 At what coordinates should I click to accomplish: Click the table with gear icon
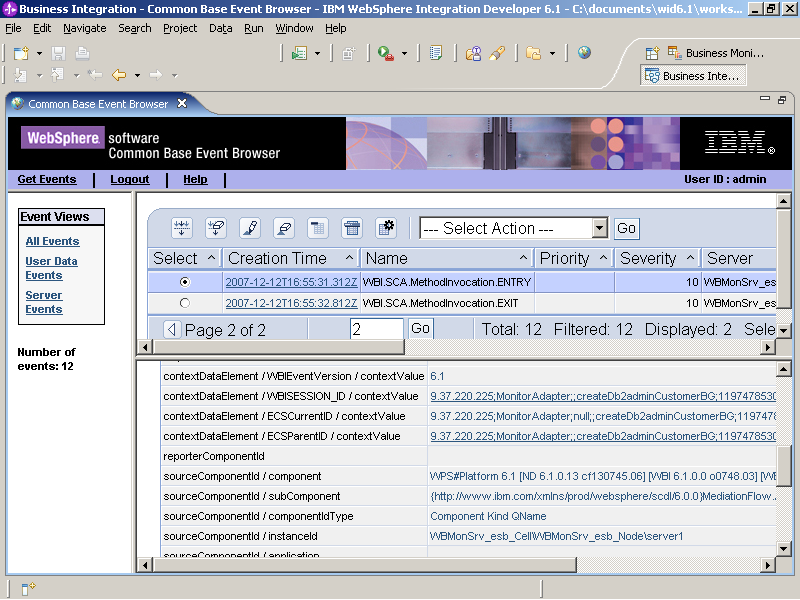point(386,228)
